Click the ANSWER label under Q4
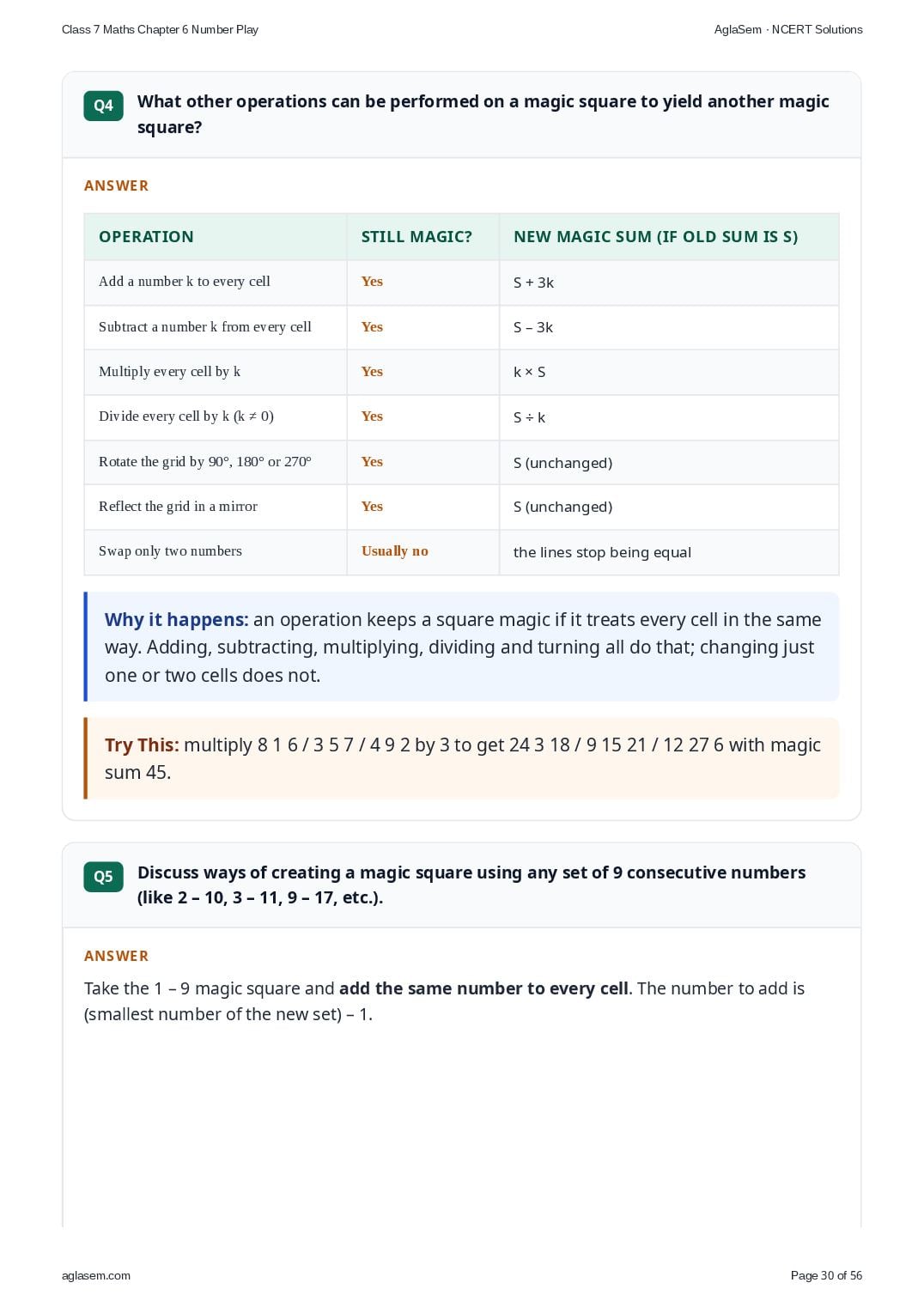Image resolution: width=924 pixels, height=1307 pixels. (x=117, y=185)
